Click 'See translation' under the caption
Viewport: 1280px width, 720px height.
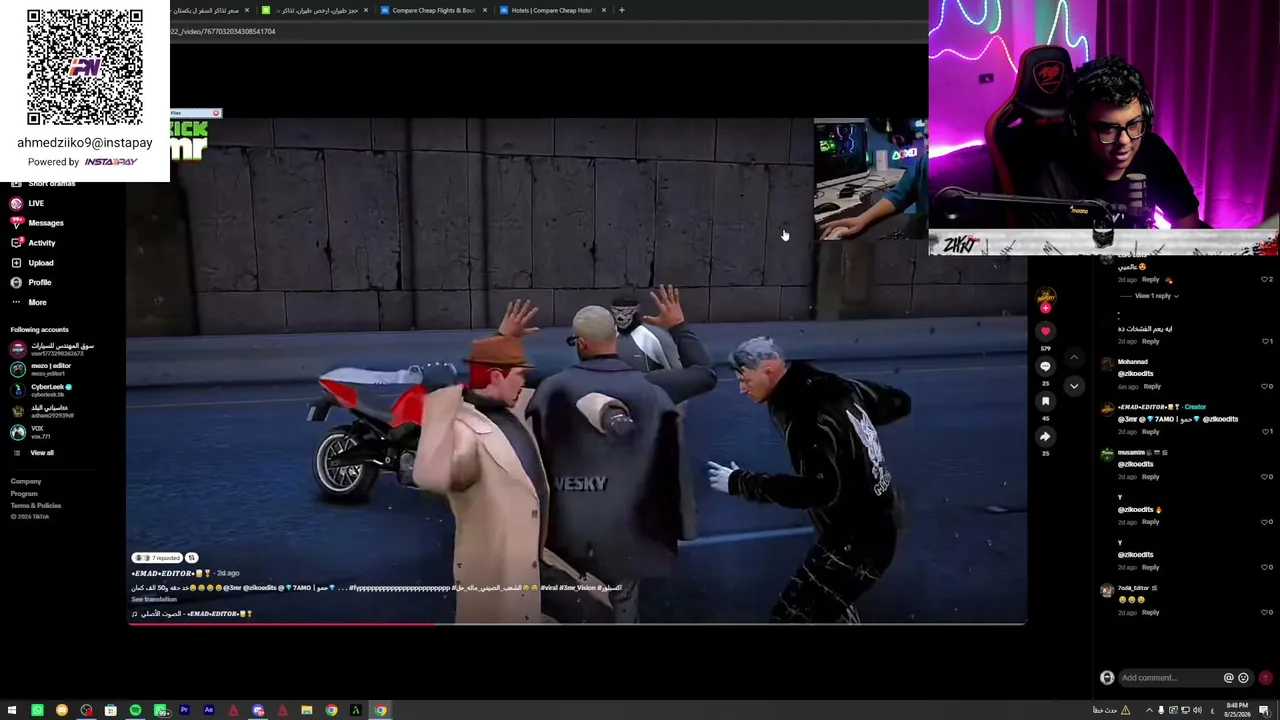154,599
